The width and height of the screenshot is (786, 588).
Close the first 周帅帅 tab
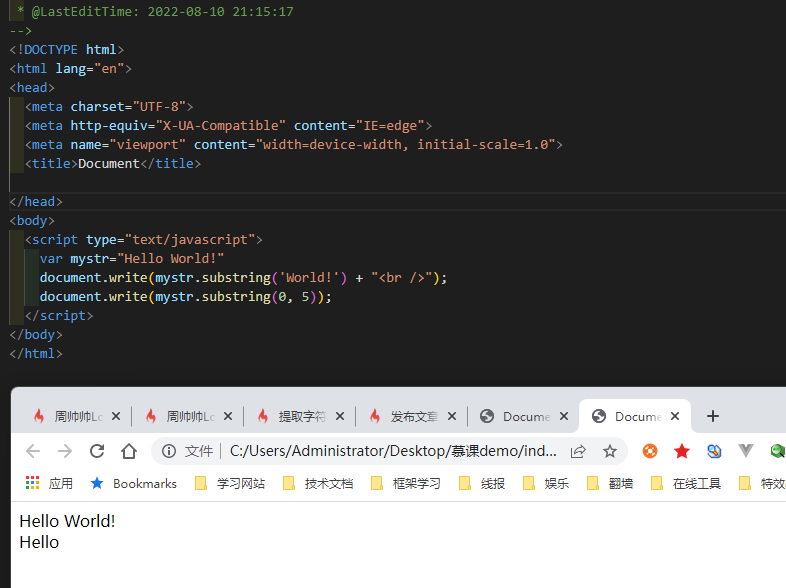pyautogui.click(x=116, y=416)
